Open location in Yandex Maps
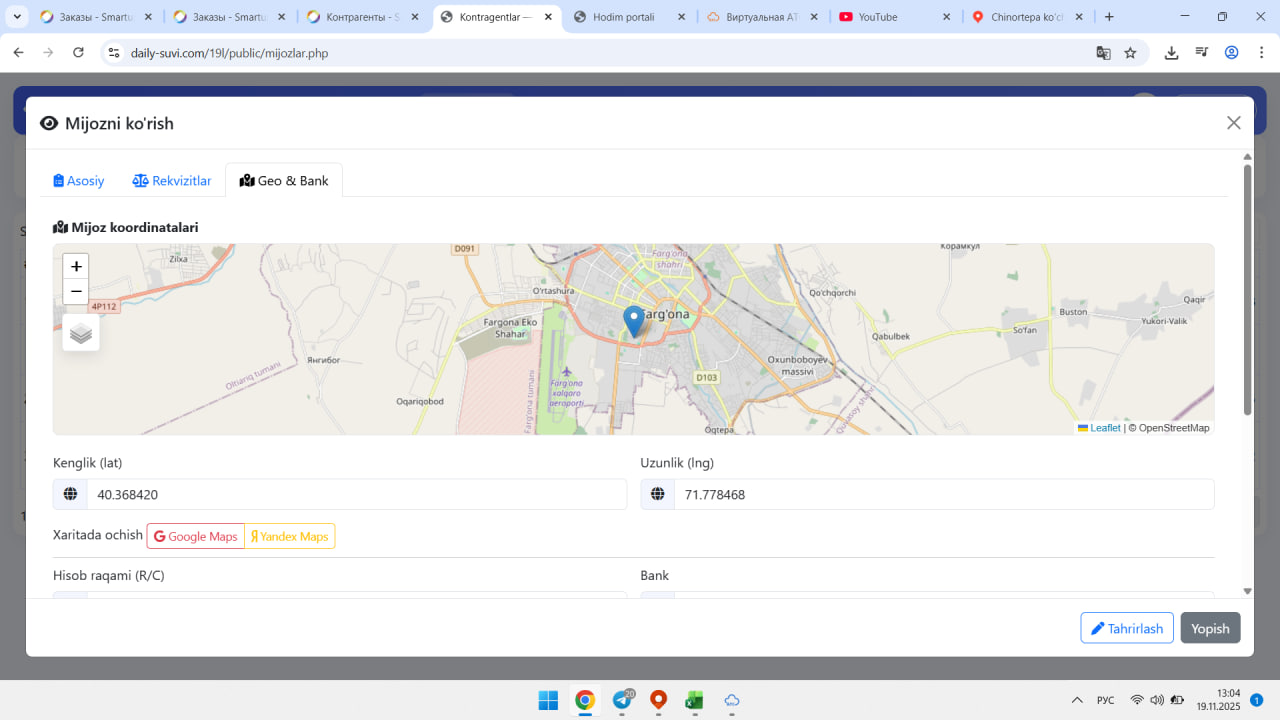The height and width of the screenshot is (720, 1280). [290, 537]
